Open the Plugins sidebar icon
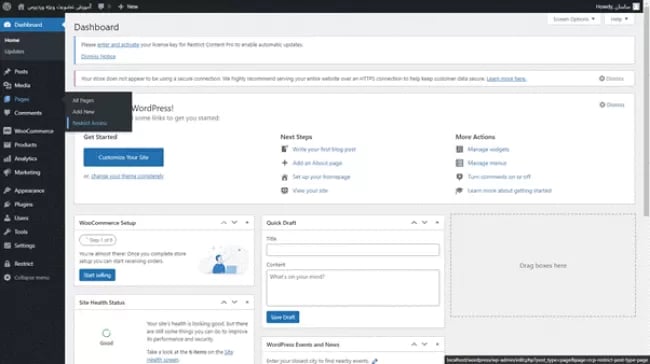Image resolution: width=650 pixels, height=364 pixels. click(x=7, y=204)
